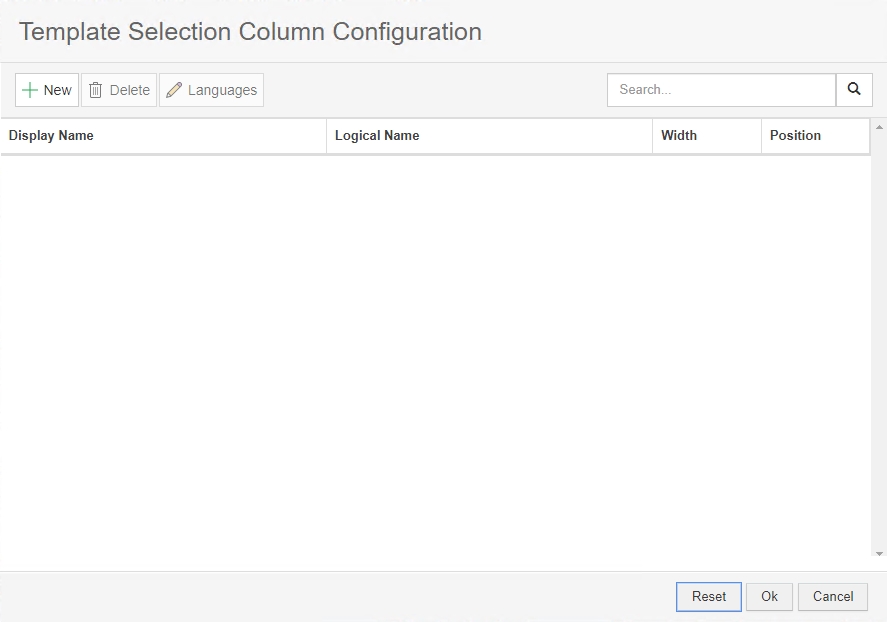Sort by the Display Name column header

51,136
